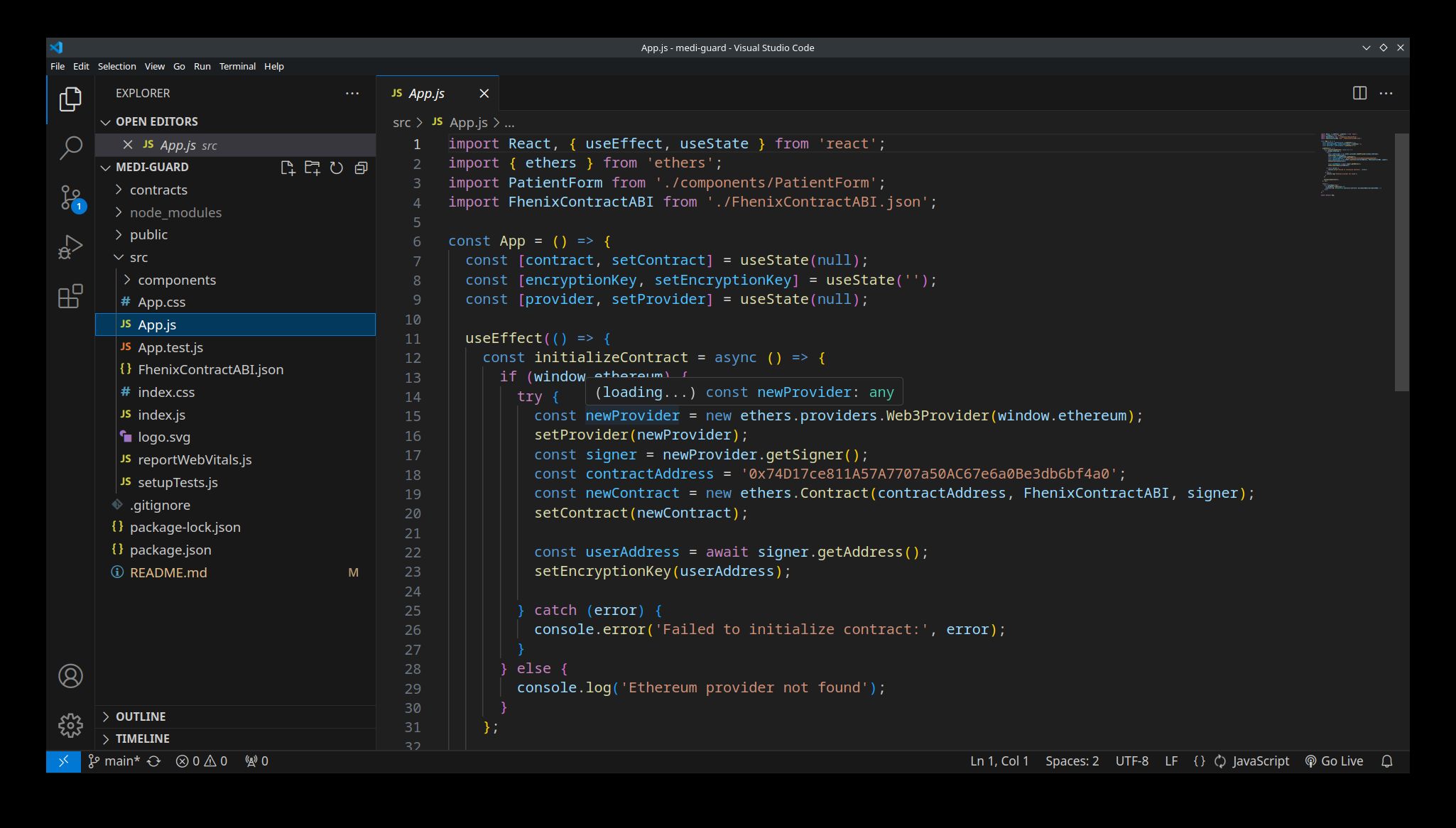Click the src breadcrumb segment
The width and height of the screenshot is (1456, 828).
point(401,122)
